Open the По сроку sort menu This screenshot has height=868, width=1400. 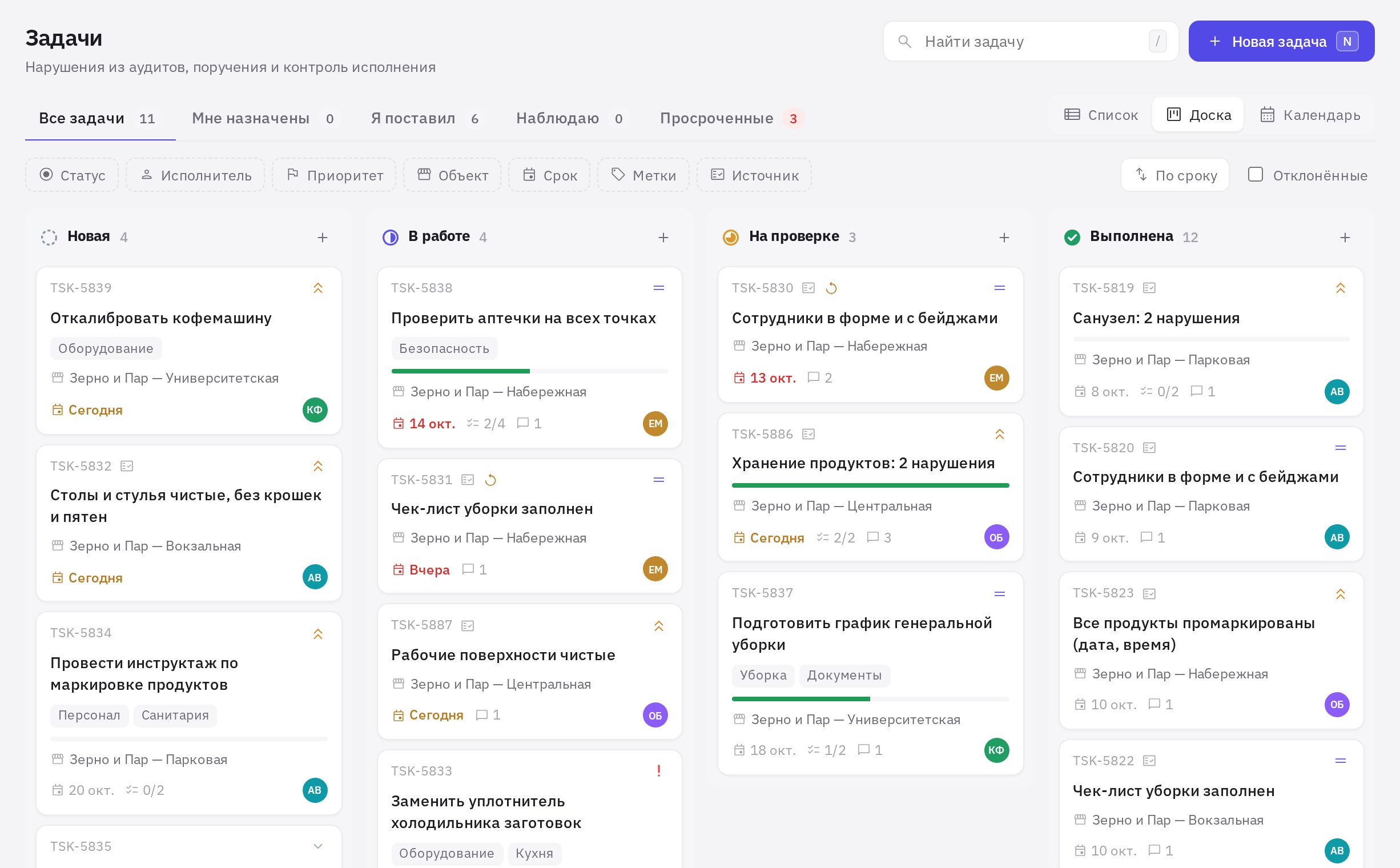[x=1174, y=175]
